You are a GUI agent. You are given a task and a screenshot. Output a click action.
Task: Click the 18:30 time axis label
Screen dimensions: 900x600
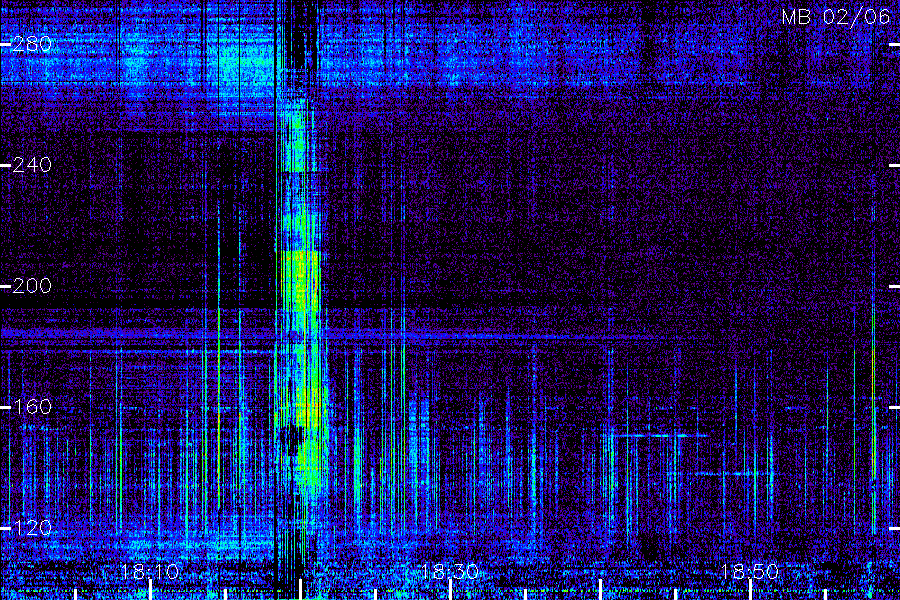click(449, 572)
